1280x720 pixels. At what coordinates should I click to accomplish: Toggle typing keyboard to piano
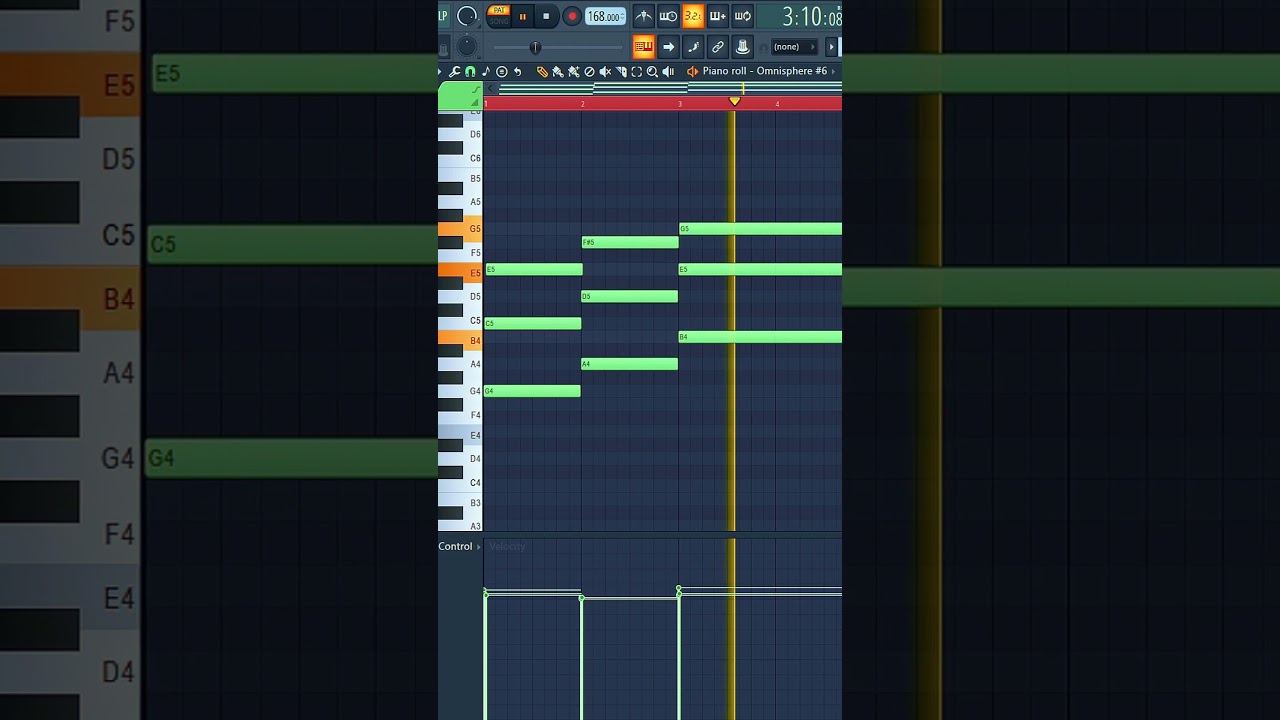(x=644, y=47)
